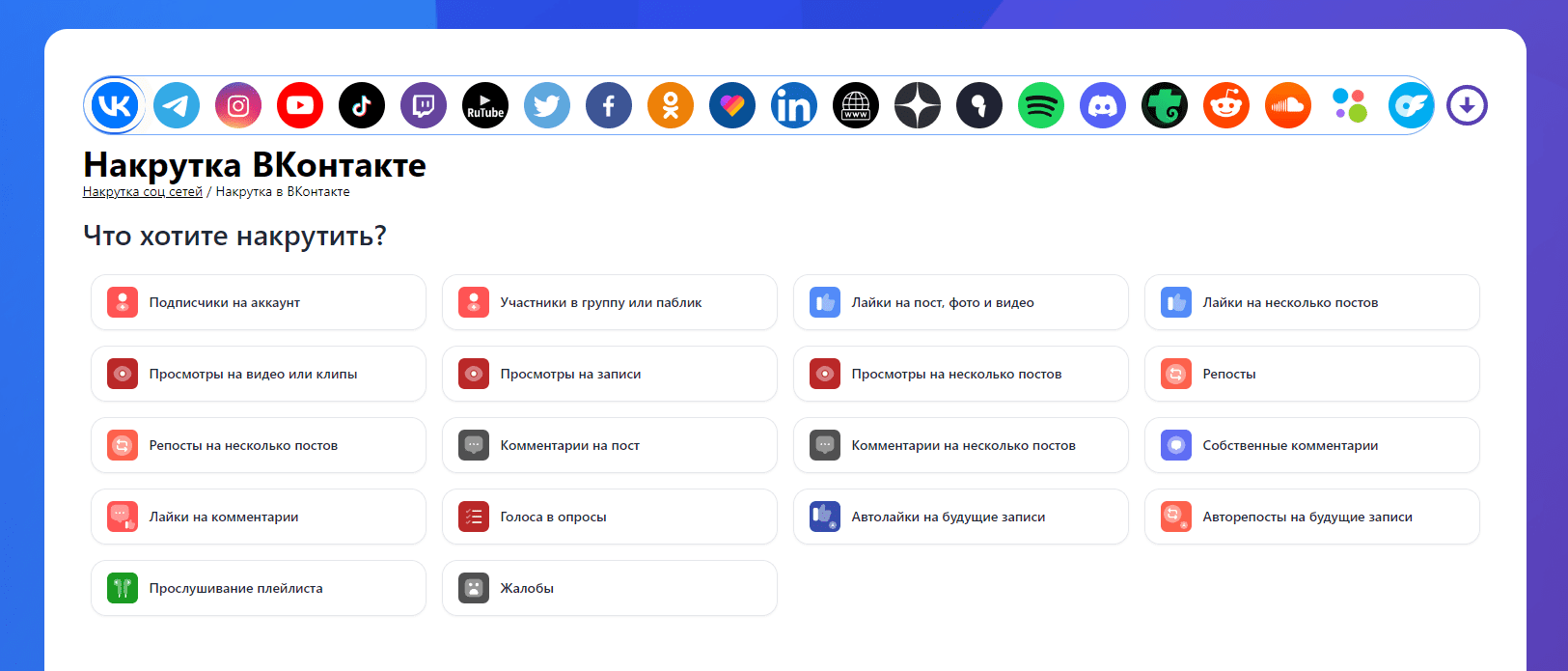1568x671 pixels.
Task: Pick the Twitch icon
Action: [x=424, y=105]
